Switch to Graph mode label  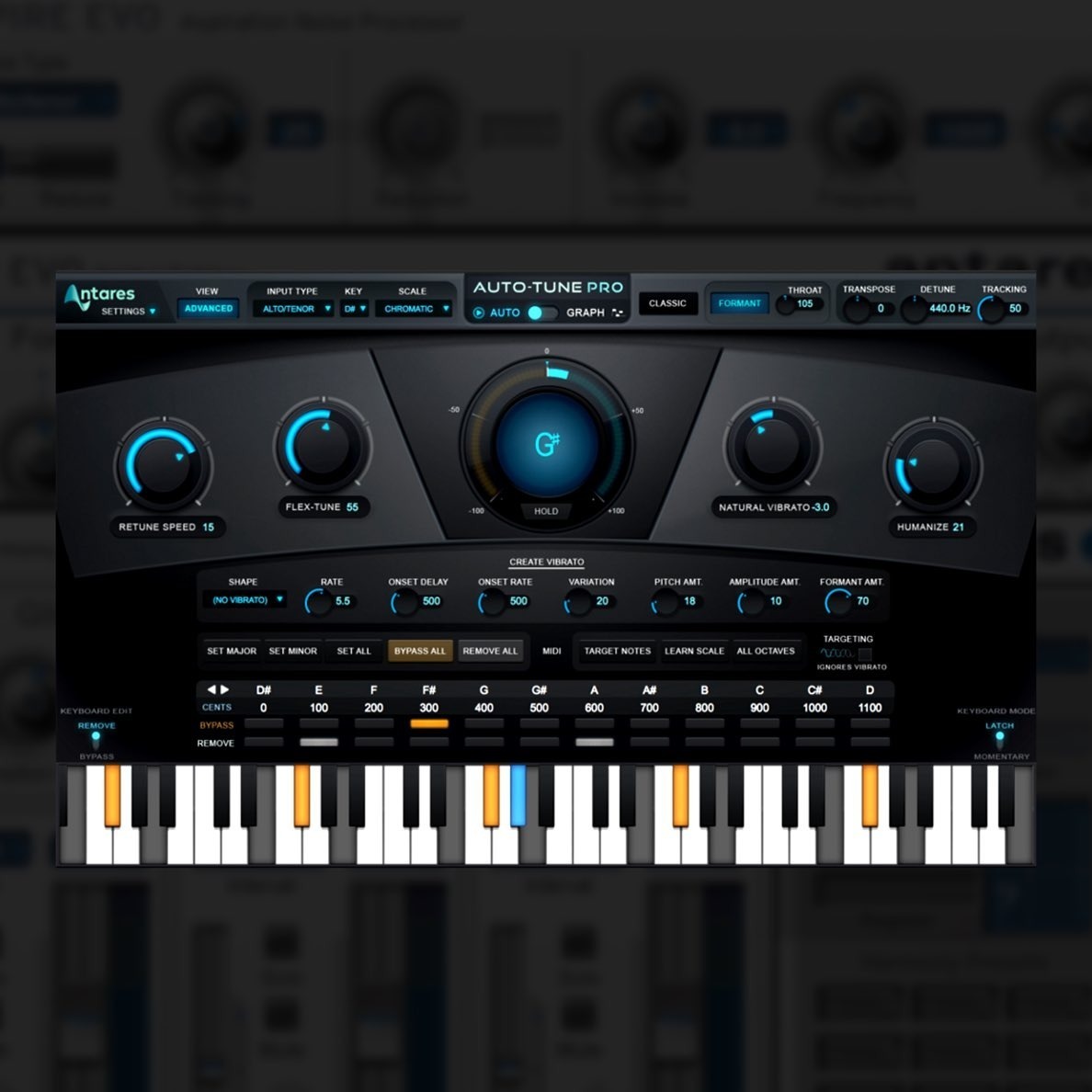pos(585,313)
